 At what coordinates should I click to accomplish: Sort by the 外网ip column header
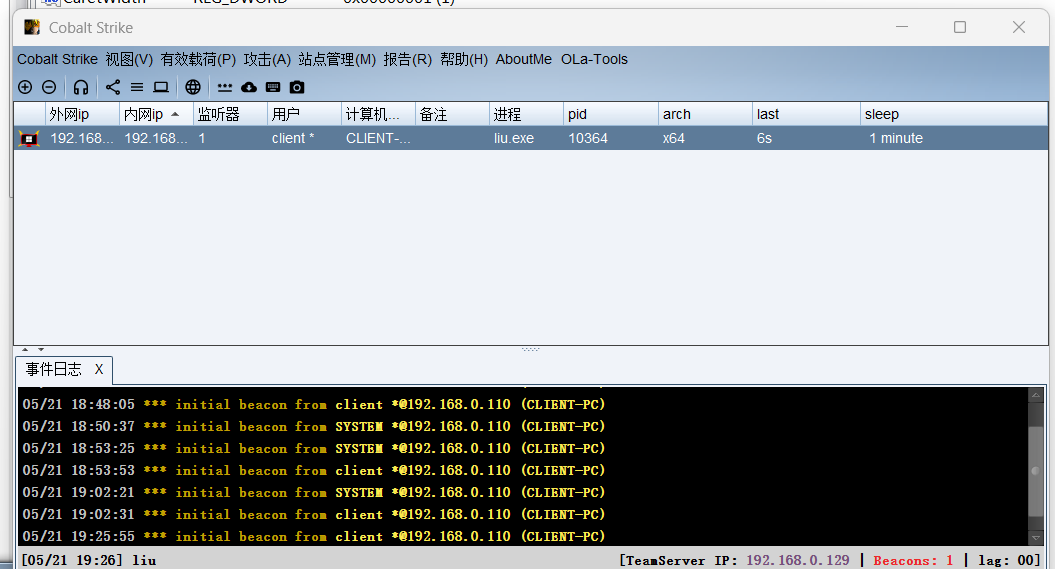coord(82,114)
